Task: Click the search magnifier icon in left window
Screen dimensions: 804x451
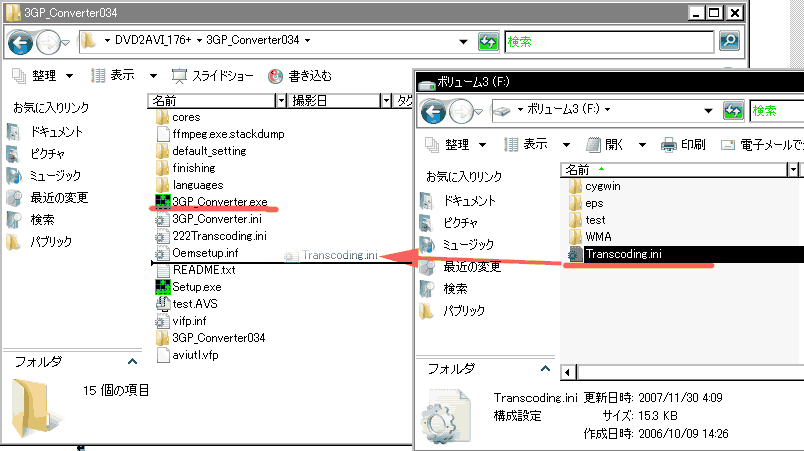Action: coord(729,40)
